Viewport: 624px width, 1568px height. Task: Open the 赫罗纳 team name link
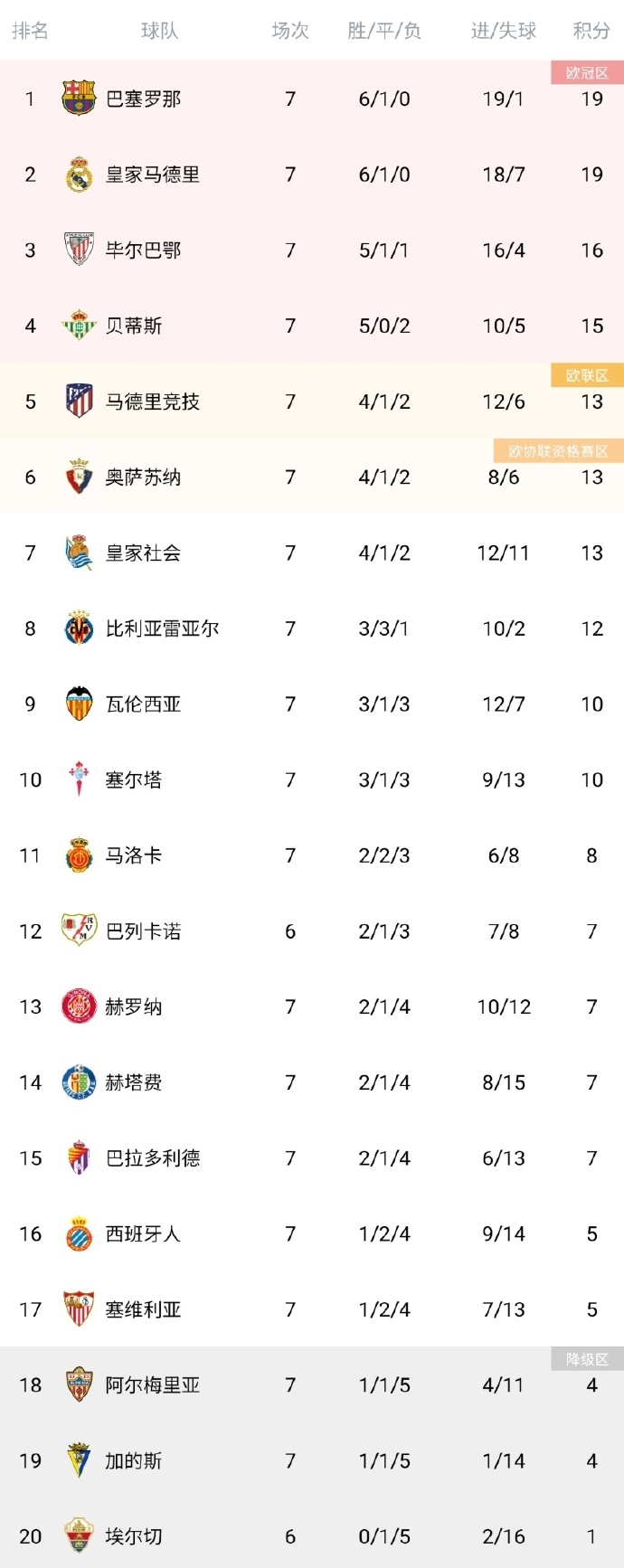[x=134, y=1006]
